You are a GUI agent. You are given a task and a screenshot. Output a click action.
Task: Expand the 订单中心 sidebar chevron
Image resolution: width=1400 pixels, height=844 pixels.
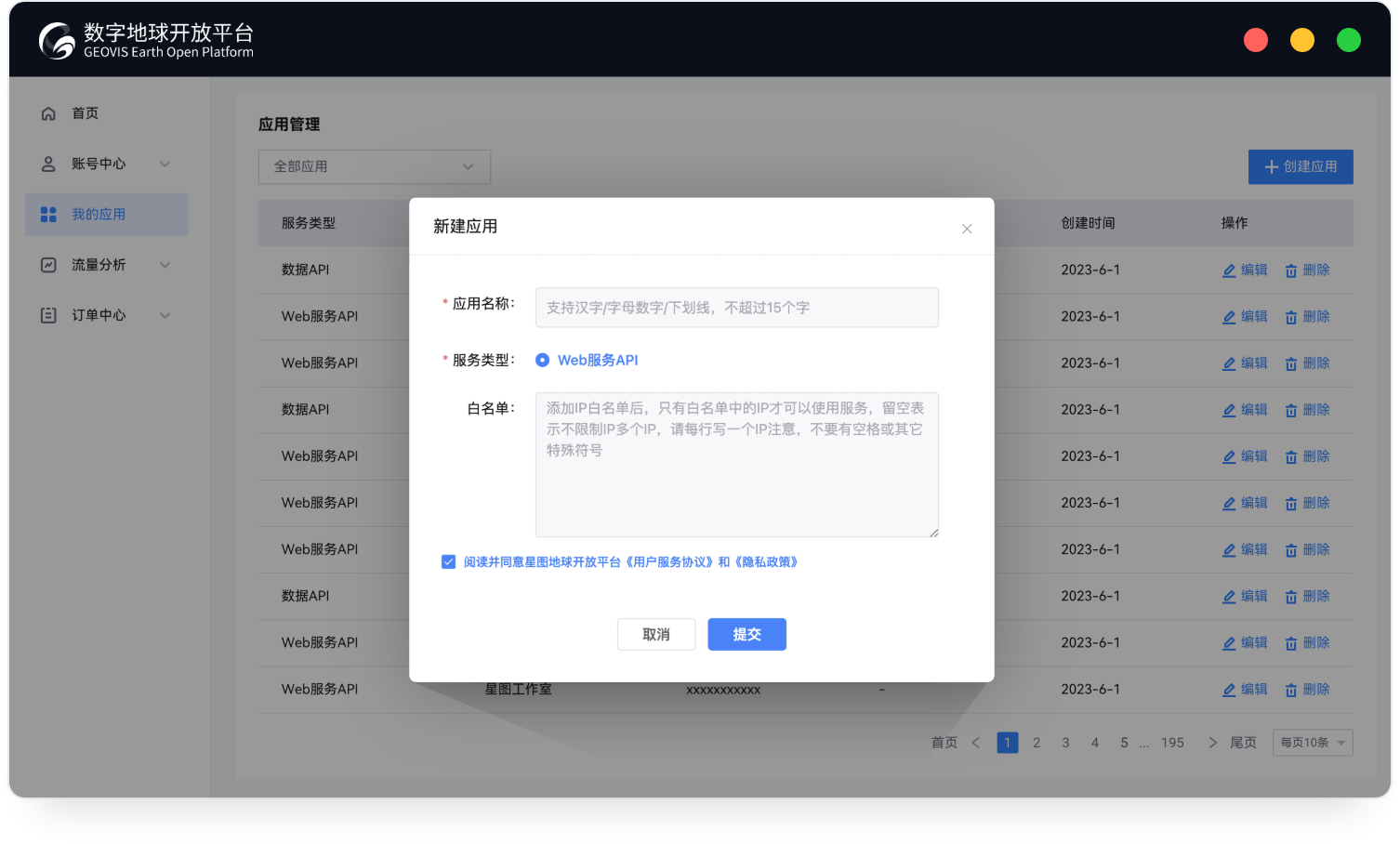165,315
